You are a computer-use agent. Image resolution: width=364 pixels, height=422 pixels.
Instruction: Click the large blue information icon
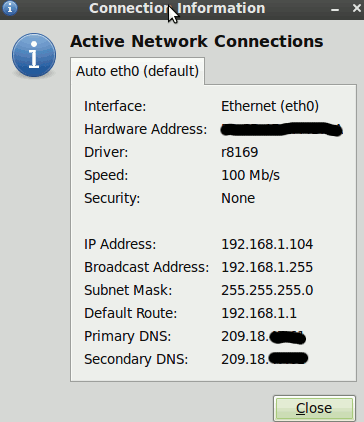[x=34, y=55]
